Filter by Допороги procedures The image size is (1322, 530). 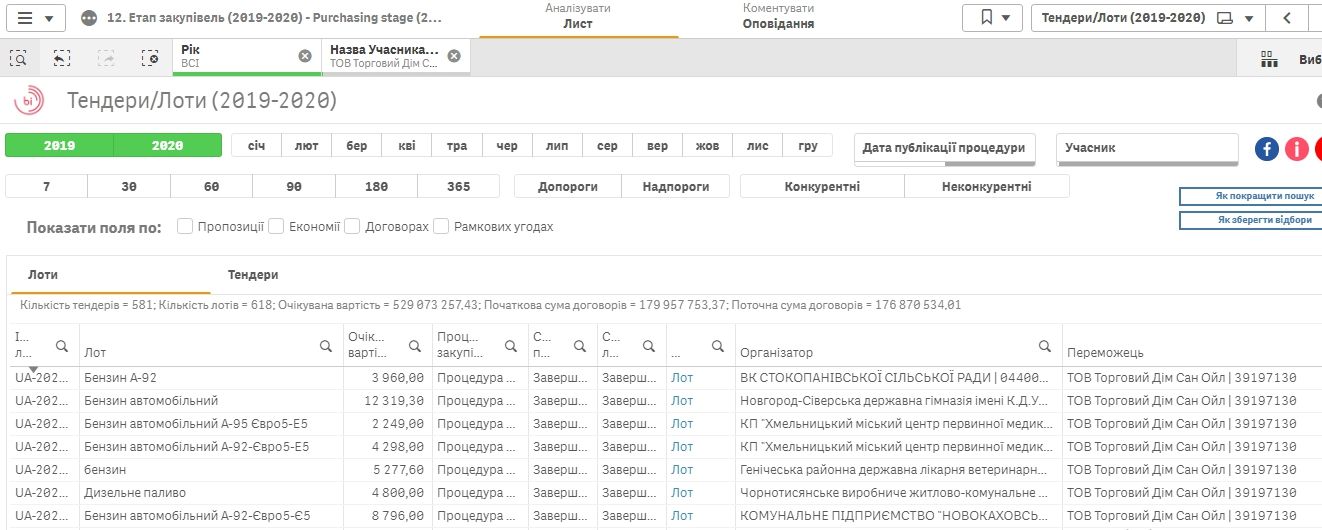click(568, 187)
